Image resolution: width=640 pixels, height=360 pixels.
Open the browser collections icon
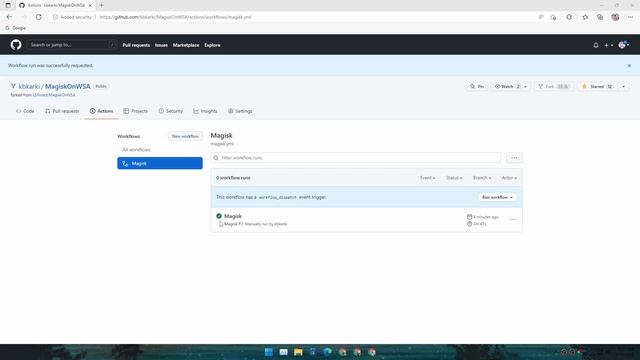tap(600, 17)
